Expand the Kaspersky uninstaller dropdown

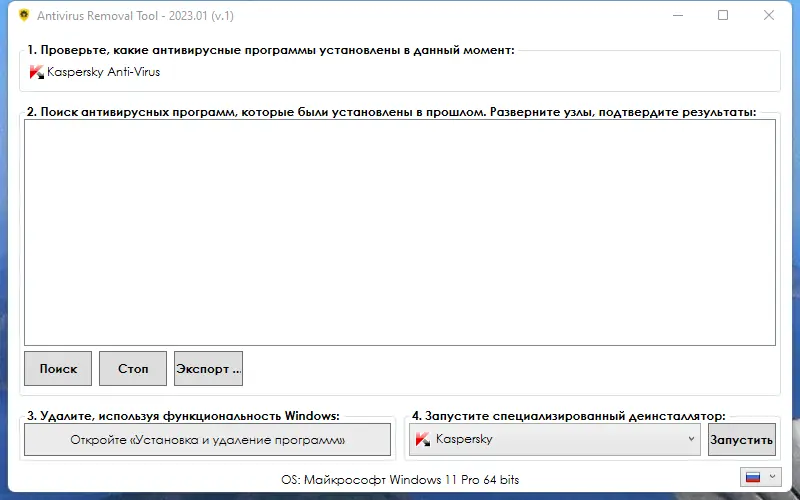point(691,439)
